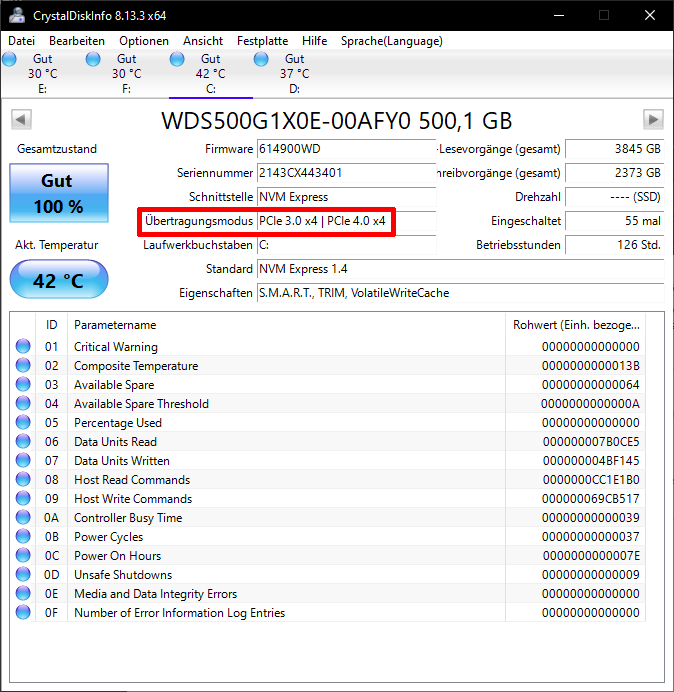Viewport: 674px width, 692px height.
Task: Click status orb for Power On Hours row
Action: click(23, 555)
